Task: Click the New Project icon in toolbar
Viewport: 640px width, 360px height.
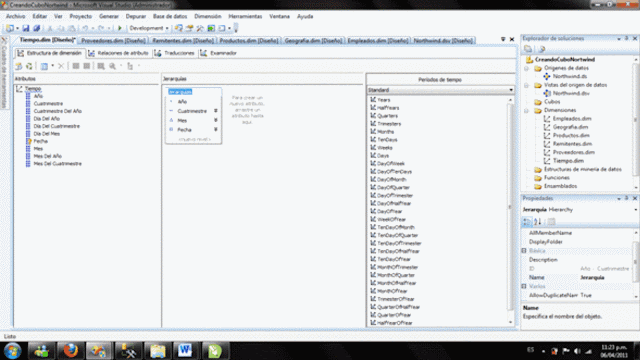Action: 9,28
